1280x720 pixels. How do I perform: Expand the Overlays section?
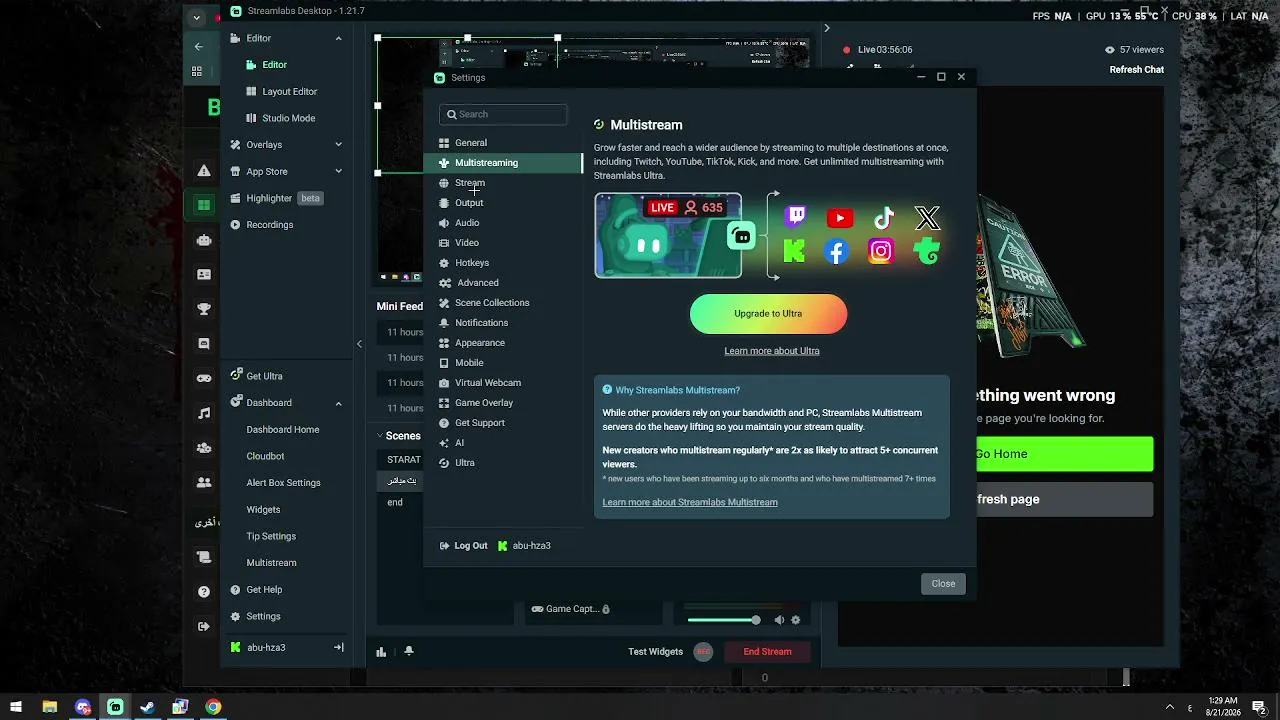point(338,145)
